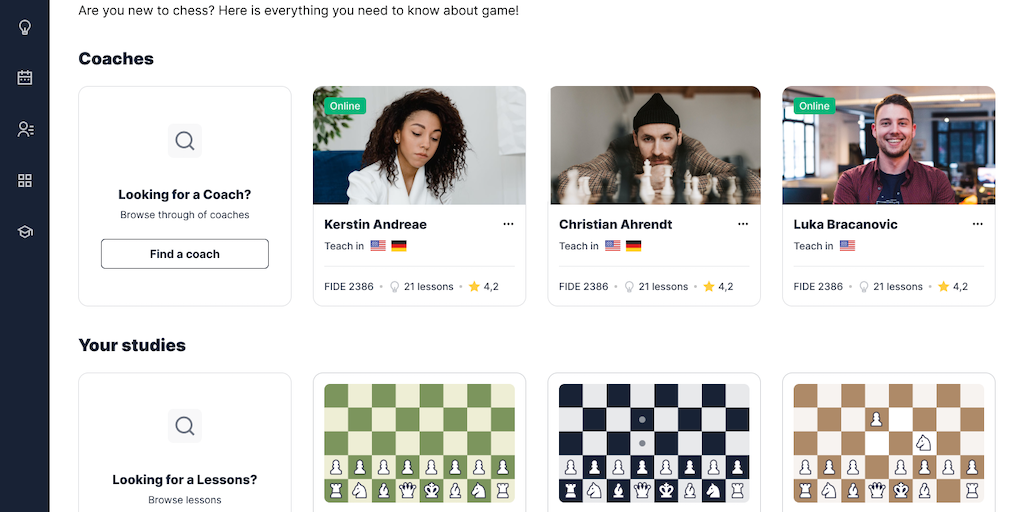Open the green chessboard study
The image size is (1024, 512).
pos(419,443)
